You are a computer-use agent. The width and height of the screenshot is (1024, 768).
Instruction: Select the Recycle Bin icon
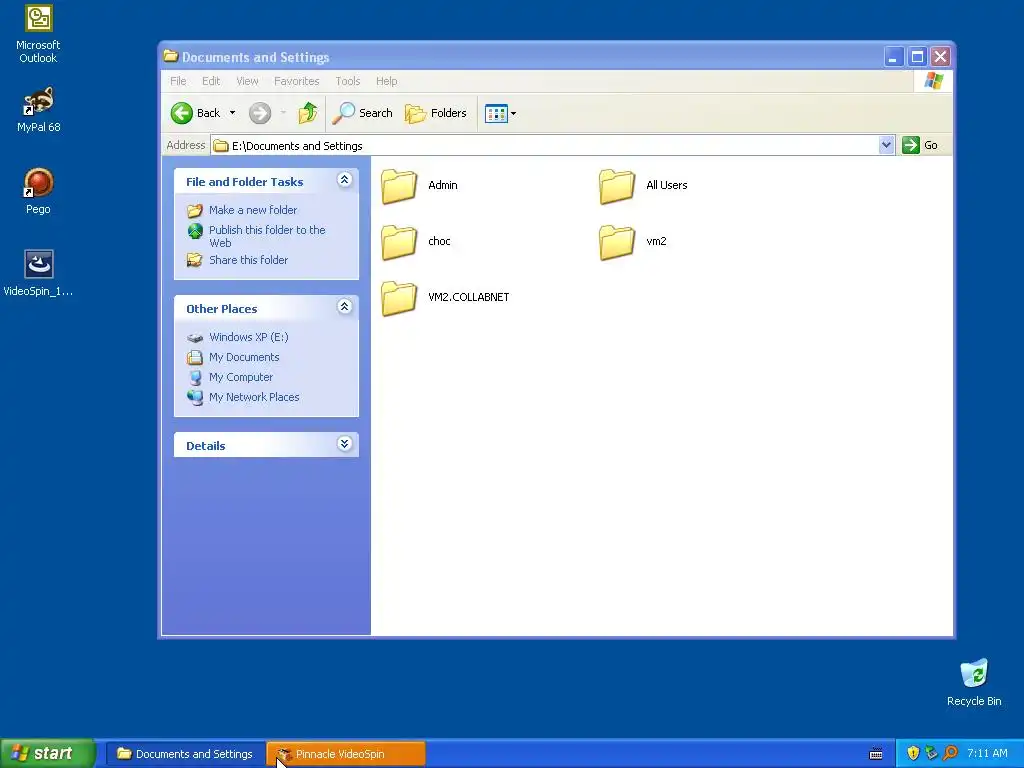[974, 682]
